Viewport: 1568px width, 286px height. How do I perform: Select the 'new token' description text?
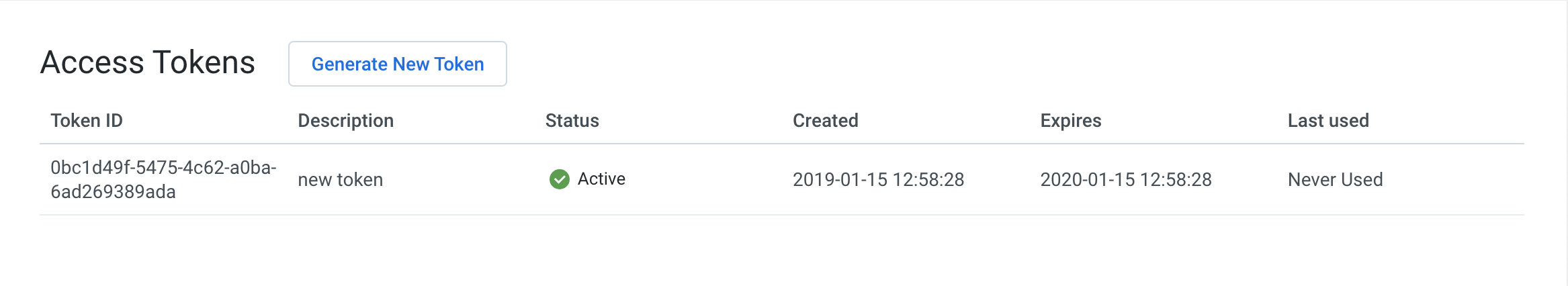pos(341,180)
